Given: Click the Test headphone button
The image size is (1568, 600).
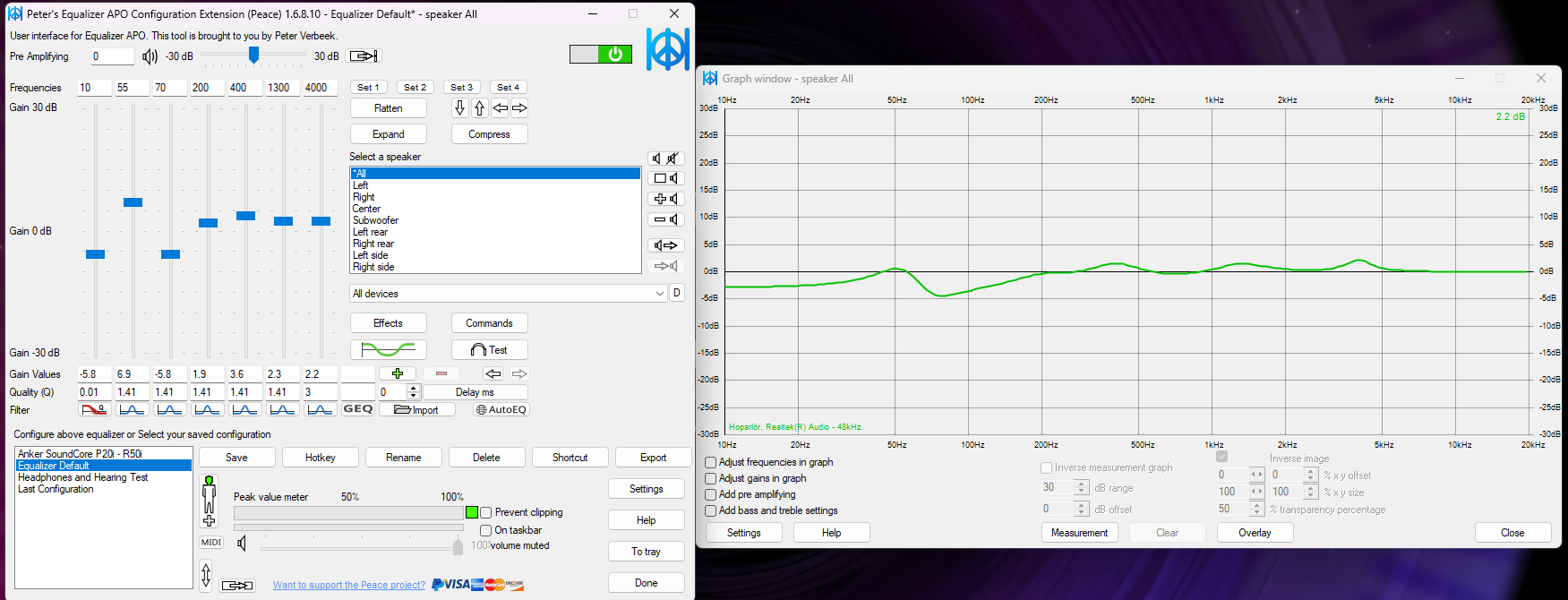Looking at the screenshot, I should [x=489, y=350].
